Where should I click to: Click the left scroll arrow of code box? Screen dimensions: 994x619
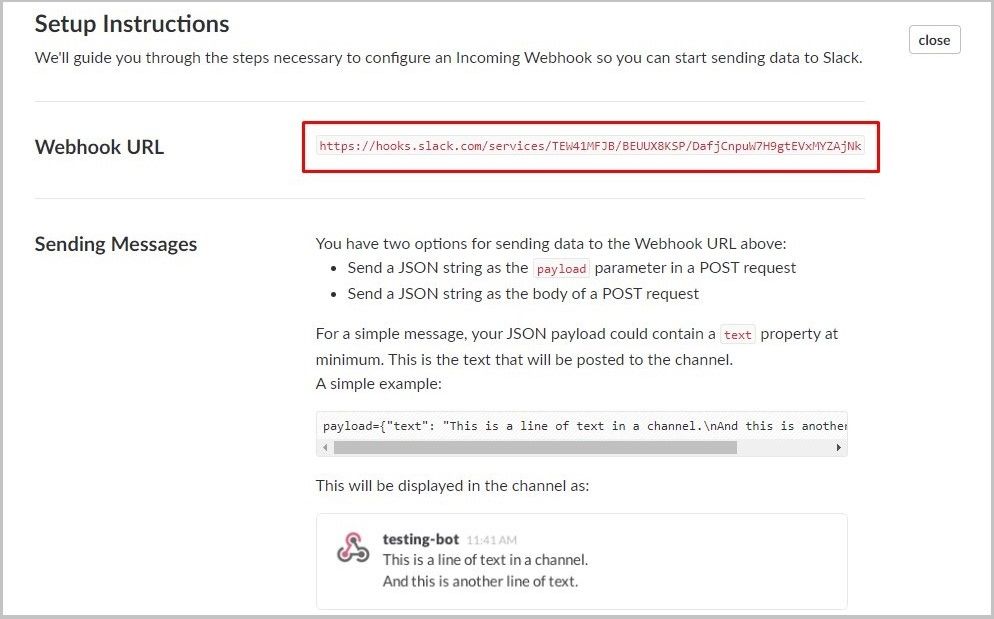click(x=325, y=448)
